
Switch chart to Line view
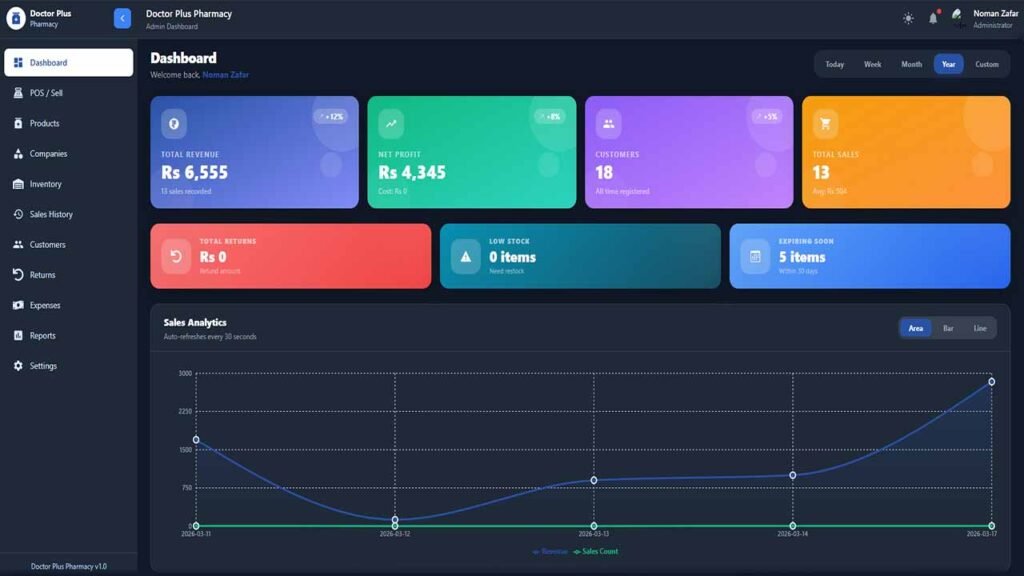pos(979,328)
